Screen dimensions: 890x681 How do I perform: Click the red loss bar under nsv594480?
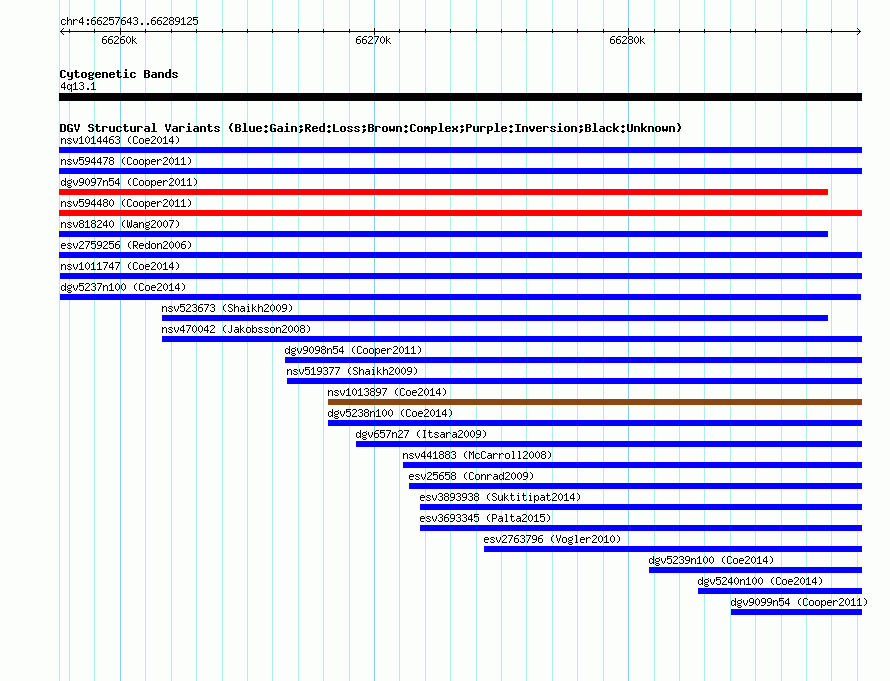(x=460, y=213)
